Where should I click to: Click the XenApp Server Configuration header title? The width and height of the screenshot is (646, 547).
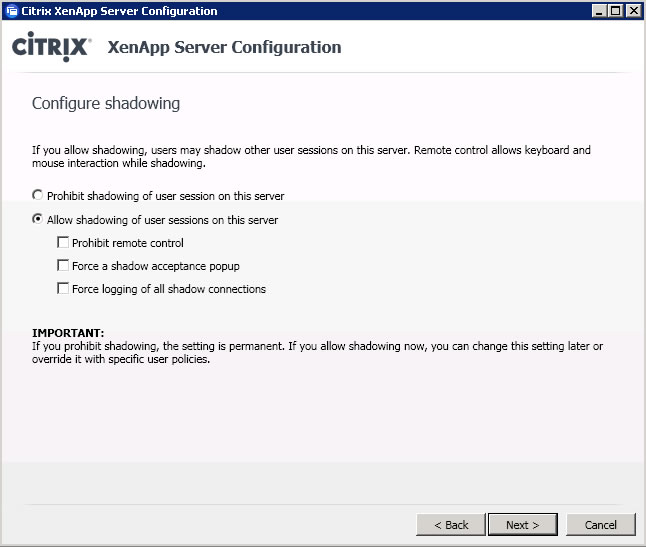225,47
